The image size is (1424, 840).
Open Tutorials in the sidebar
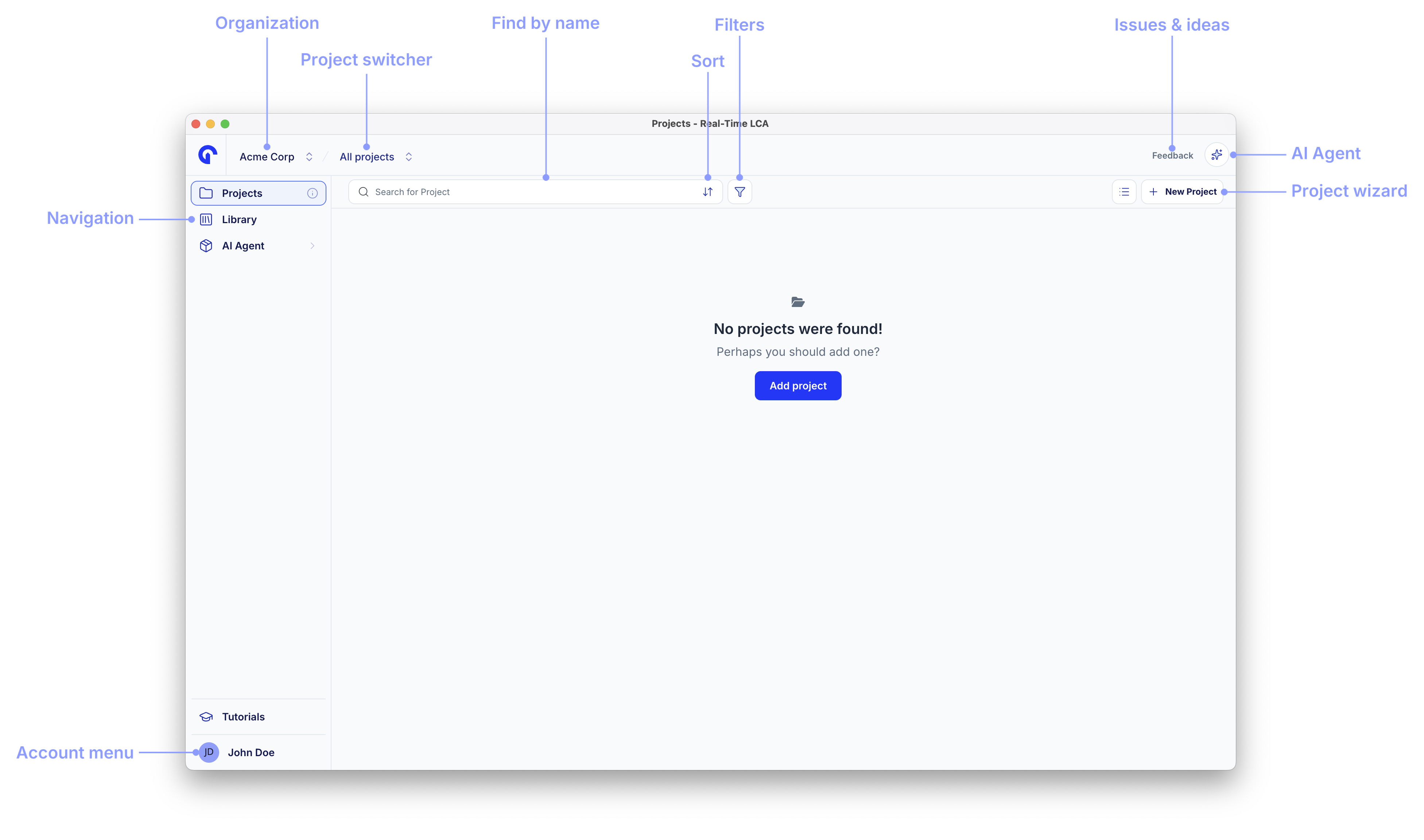258,717
